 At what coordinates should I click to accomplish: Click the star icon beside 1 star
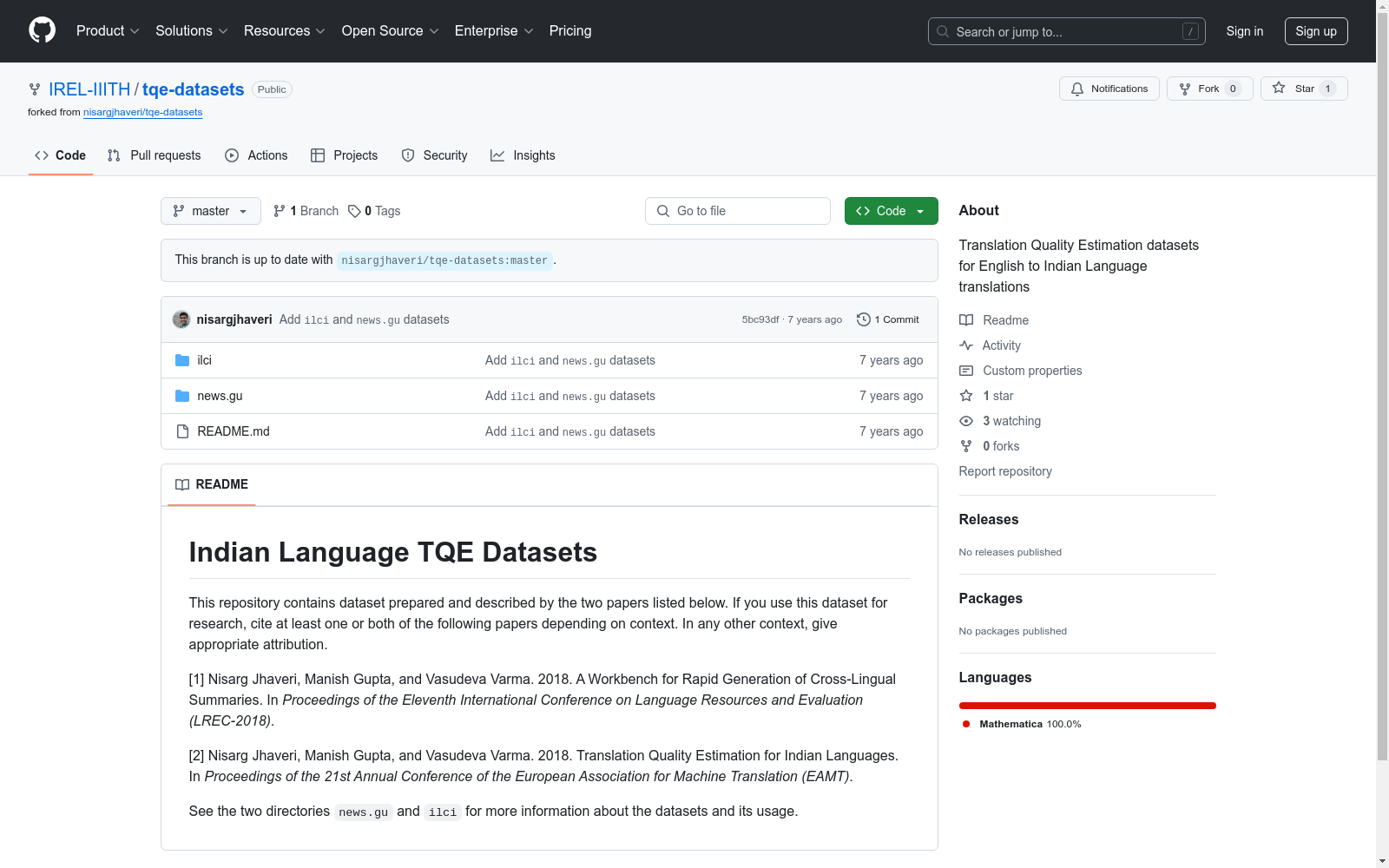tap(966, 396)
